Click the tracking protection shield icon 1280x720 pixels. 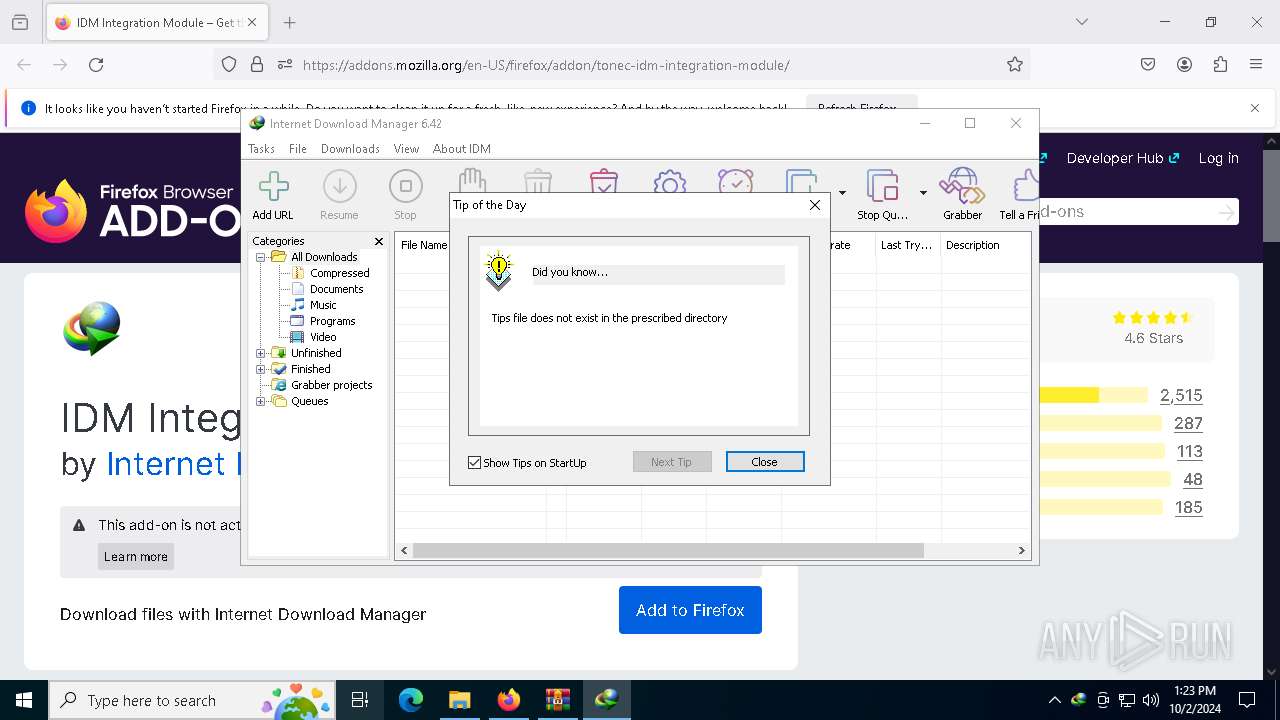[x=229, y=65]
